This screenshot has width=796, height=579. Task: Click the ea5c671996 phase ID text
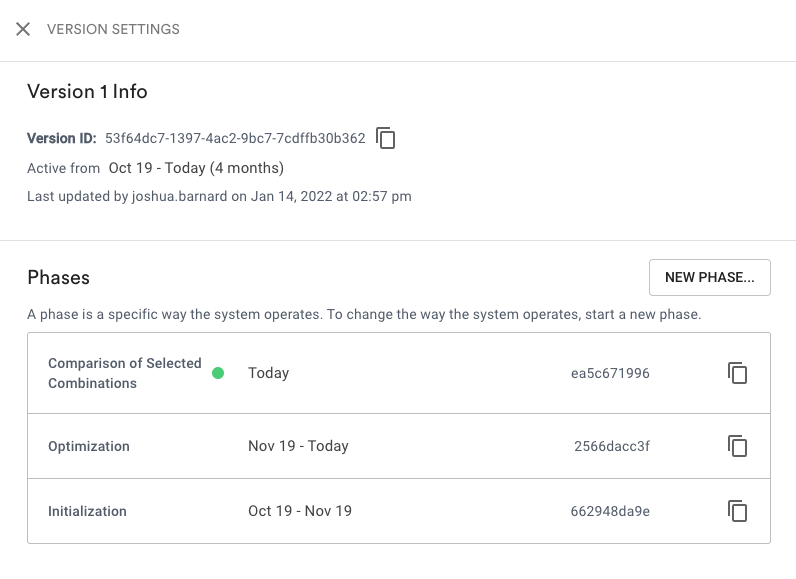click(x=610, y=373)
